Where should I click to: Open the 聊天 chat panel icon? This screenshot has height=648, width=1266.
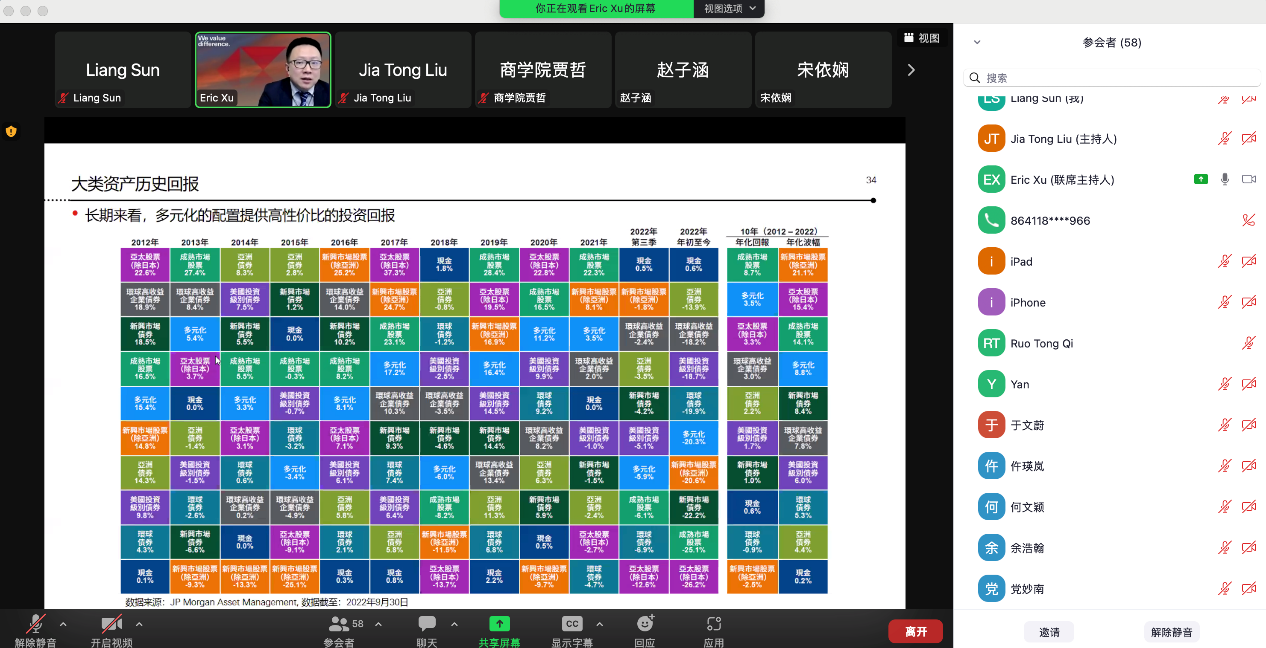427,624
